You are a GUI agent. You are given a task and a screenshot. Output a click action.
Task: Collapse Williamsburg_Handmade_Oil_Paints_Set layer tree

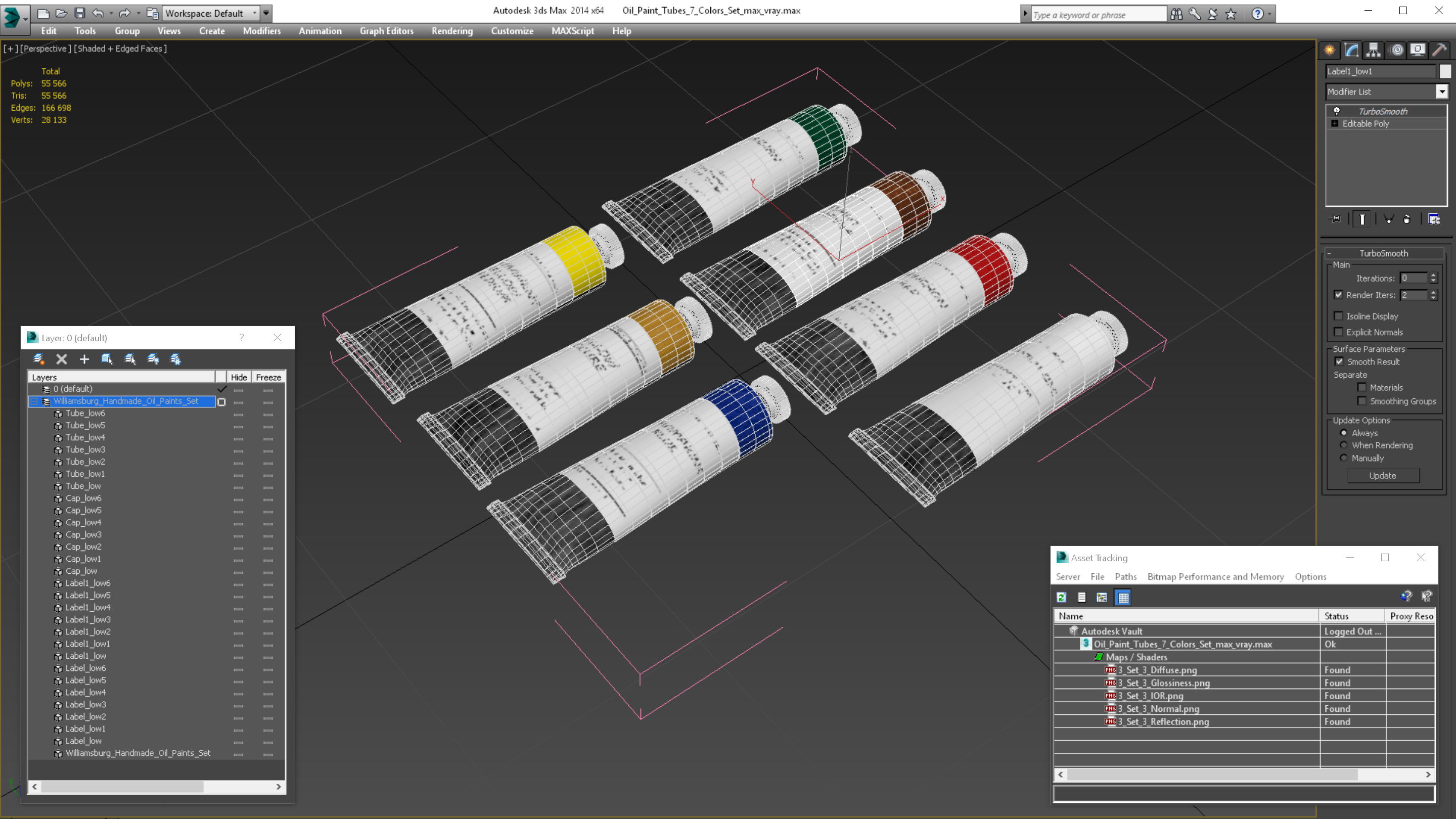(x=34, y=401)
